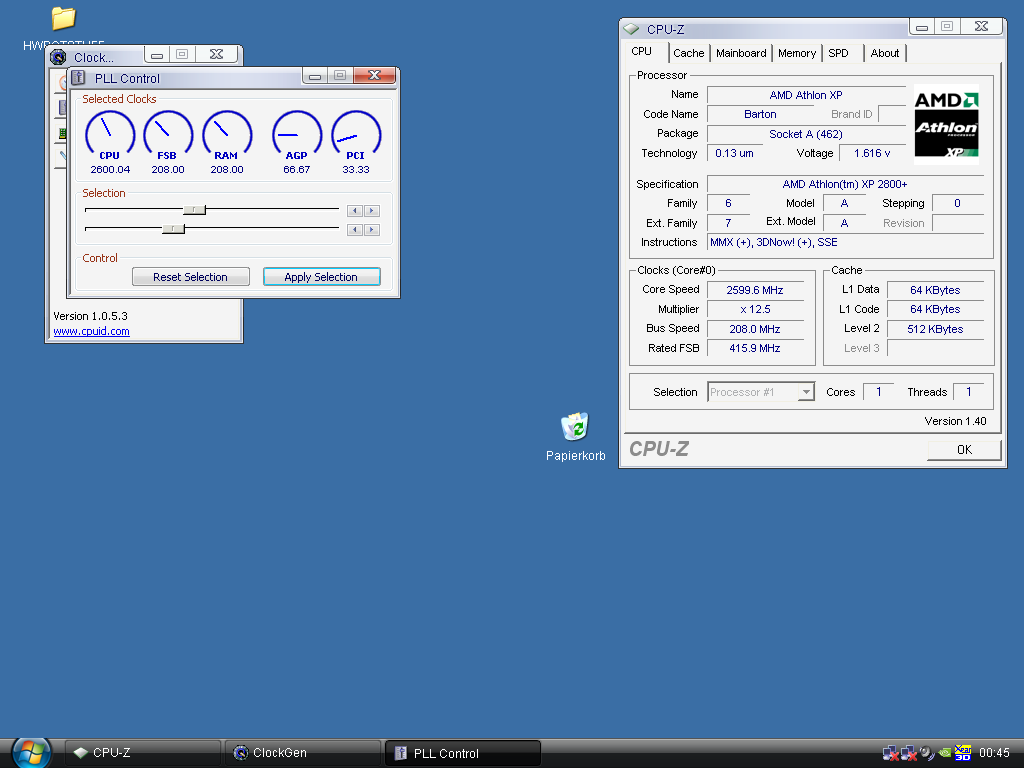
Task: Open the NVIDIA tray icon
Action: (944, 753)
